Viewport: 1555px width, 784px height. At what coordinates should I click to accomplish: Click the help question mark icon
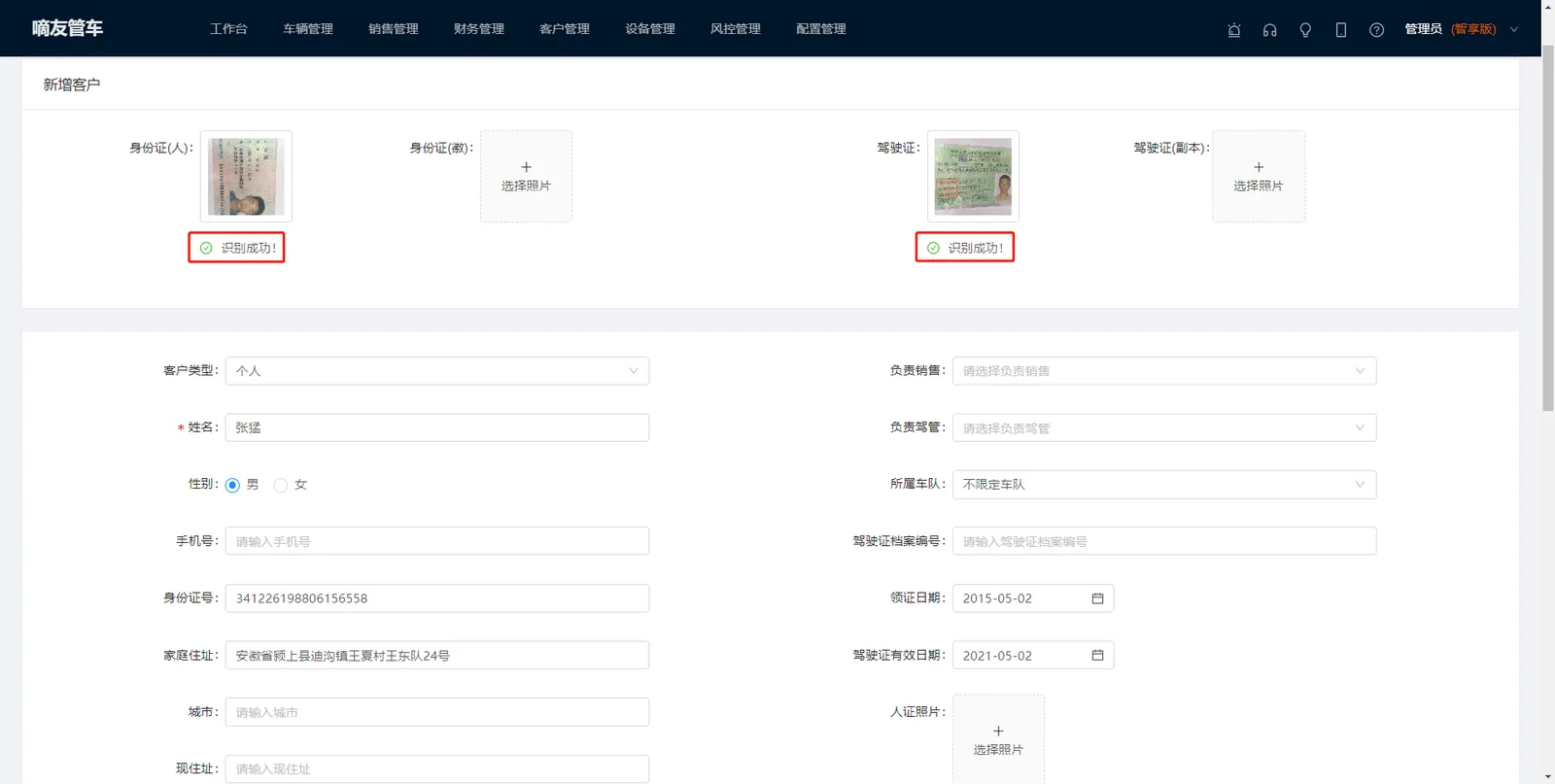tap(1376, 30)
